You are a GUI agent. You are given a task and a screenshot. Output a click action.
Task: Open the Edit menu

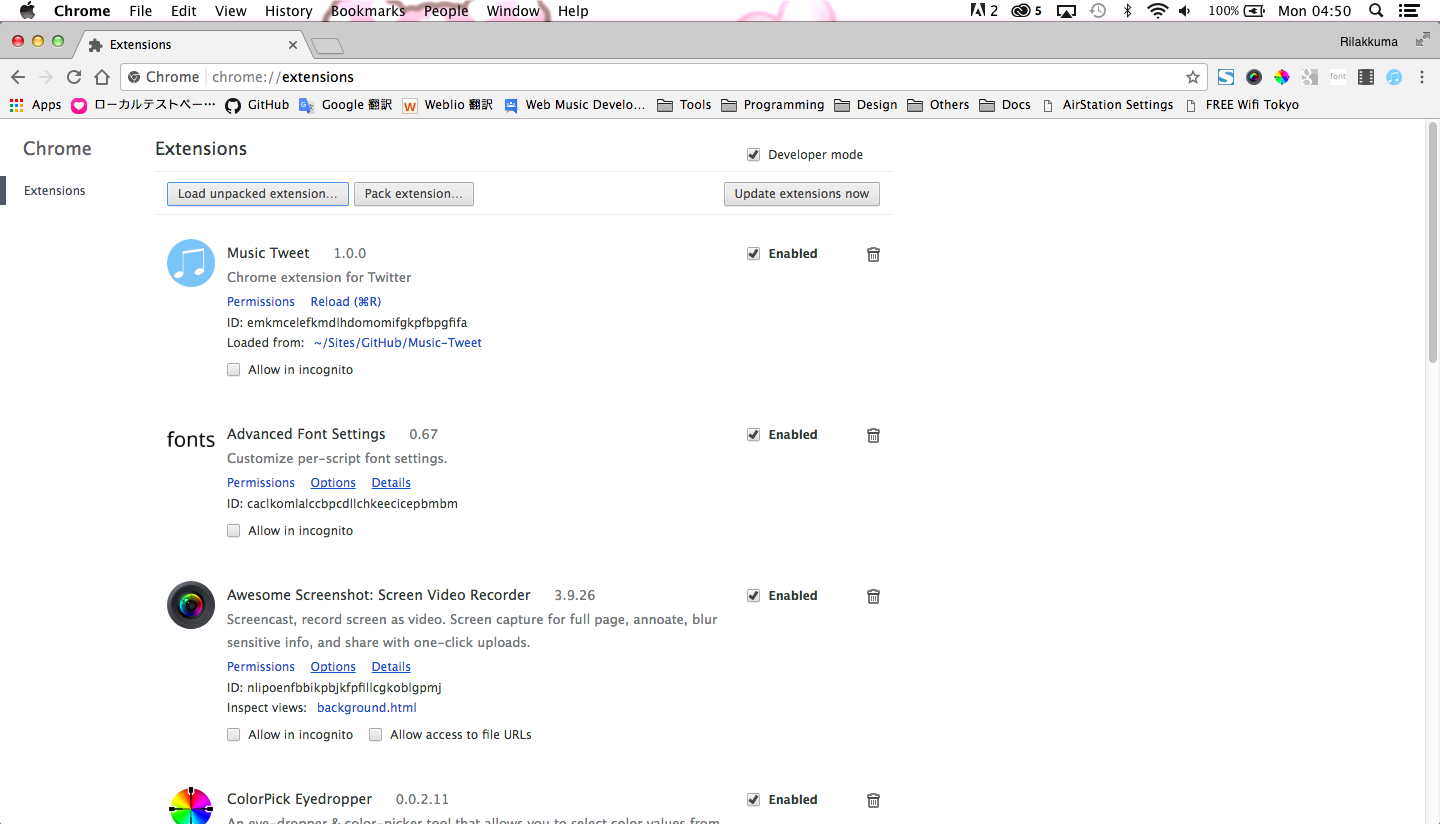click(183, 11)
